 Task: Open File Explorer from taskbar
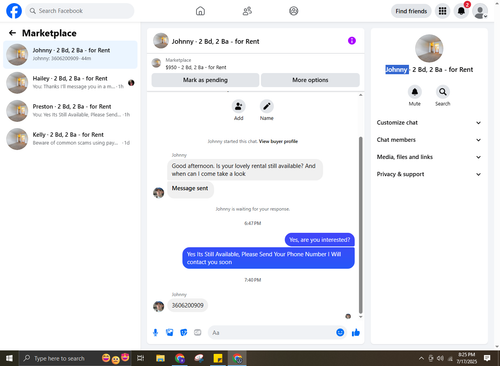pos(160,358)
